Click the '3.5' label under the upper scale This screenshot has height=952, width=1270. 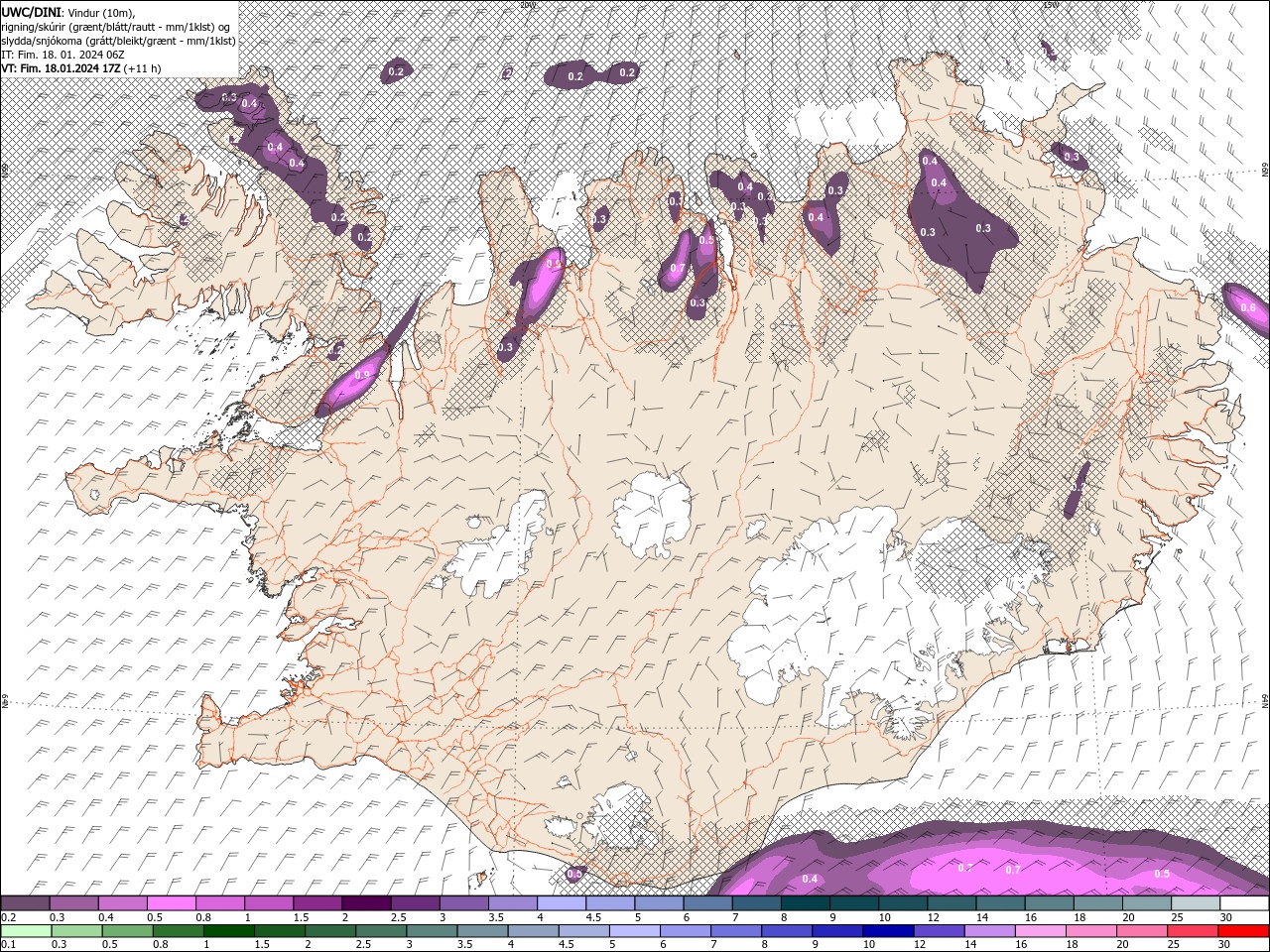click(x=496, y=917)
